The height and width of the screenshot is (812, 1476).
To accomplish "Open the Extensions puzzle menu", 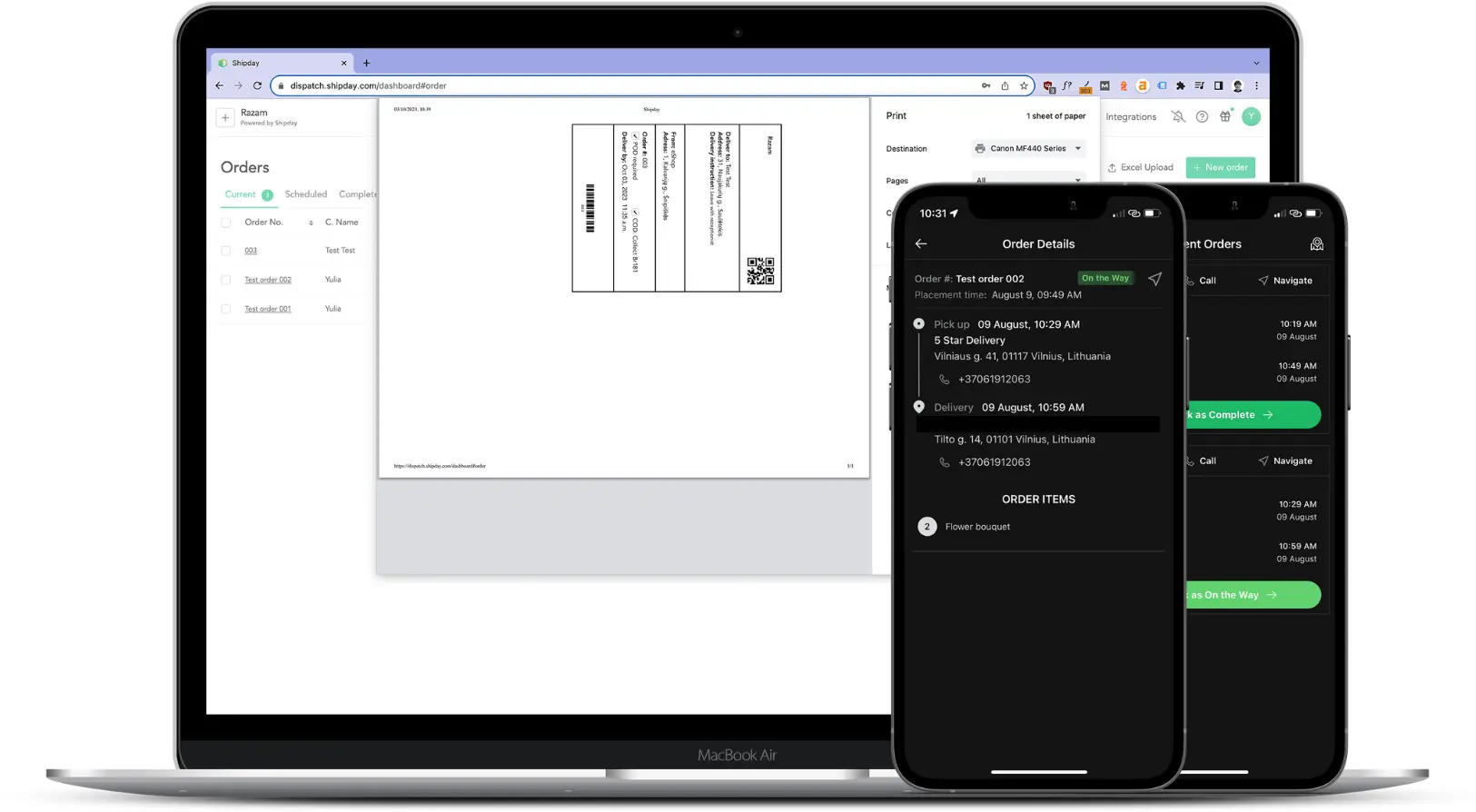I will [1180, 85].
